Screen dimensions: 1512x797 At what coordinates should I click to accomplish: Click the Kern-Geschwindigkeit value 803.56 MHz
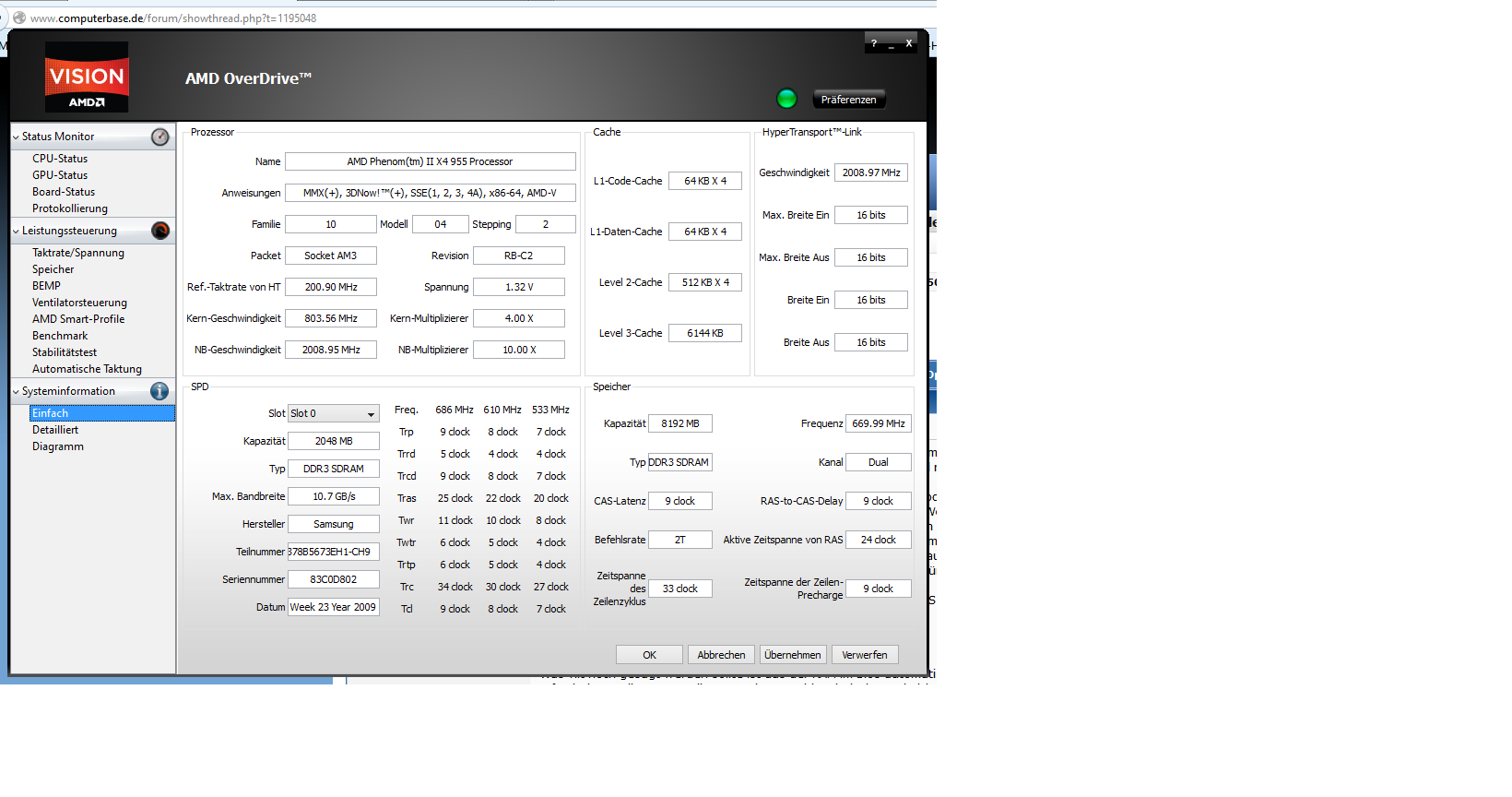click(x=331, y=318)
